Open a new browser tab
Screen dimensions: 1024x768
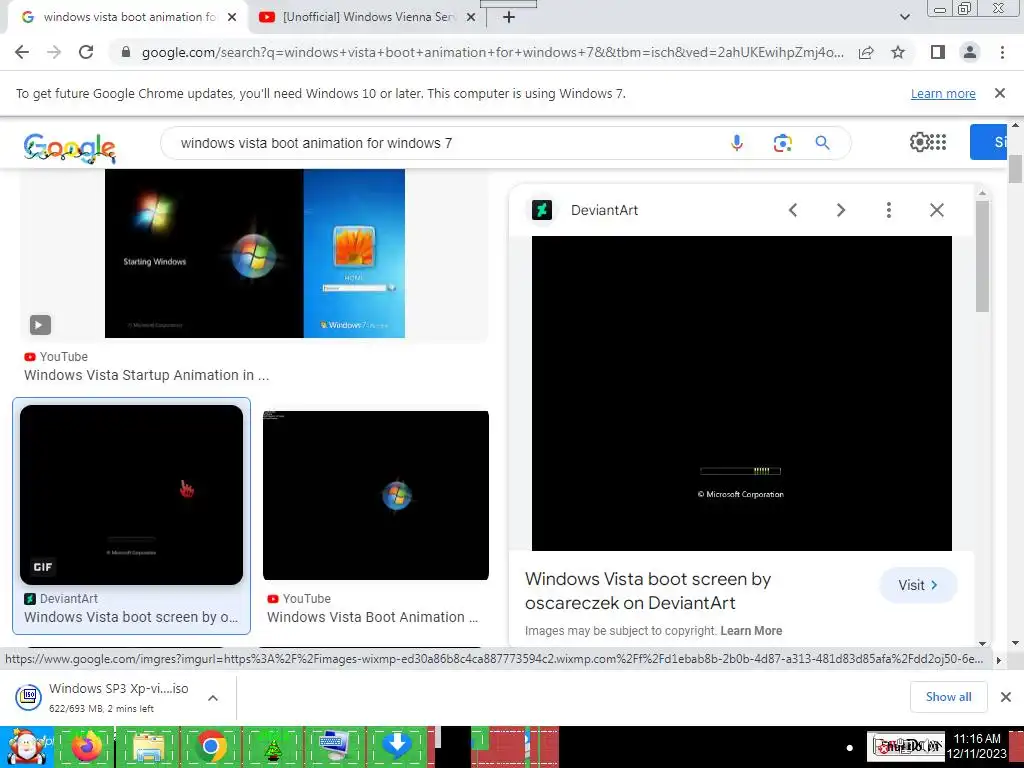509,17
